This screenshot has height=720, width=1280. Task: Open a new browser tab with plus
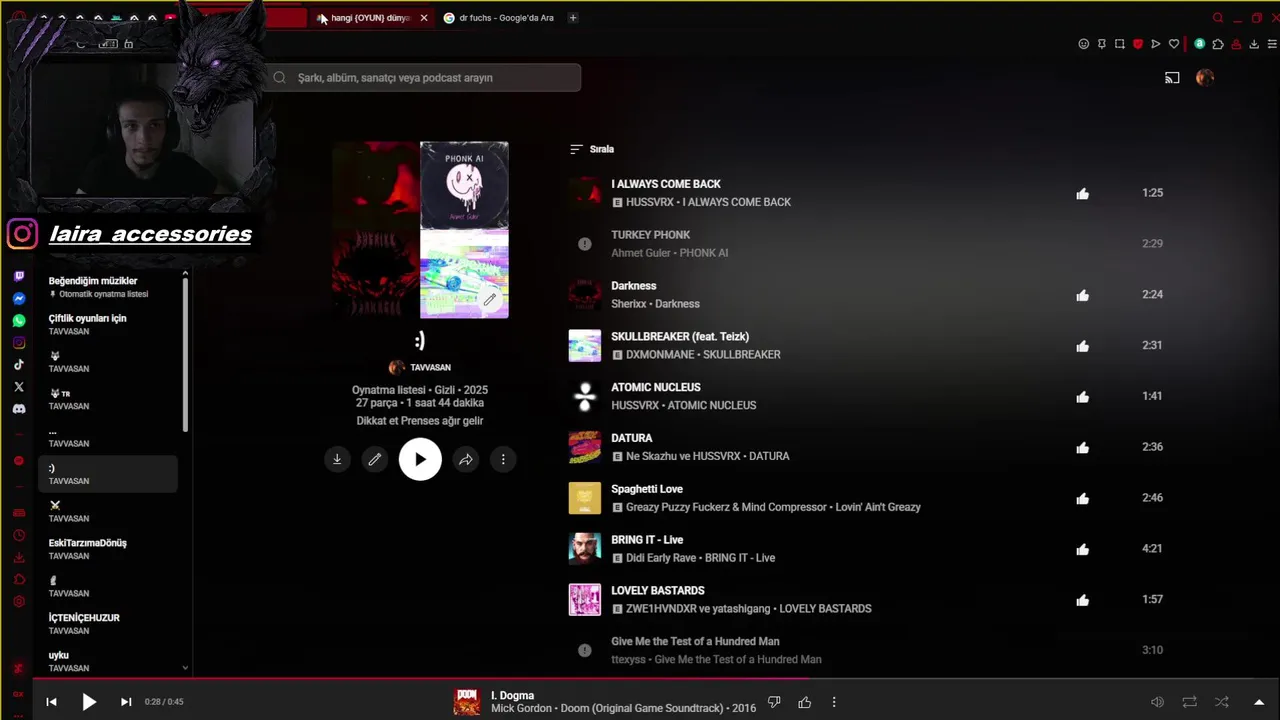573,18
